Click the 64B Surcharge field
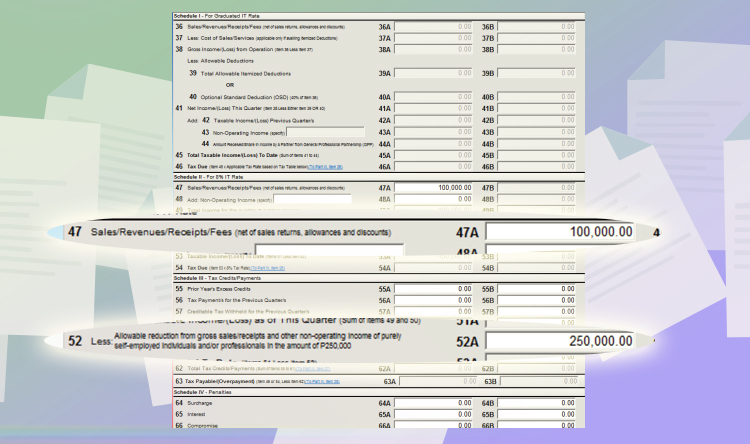Screen dimensions: 750x444 tap(536, 403)
